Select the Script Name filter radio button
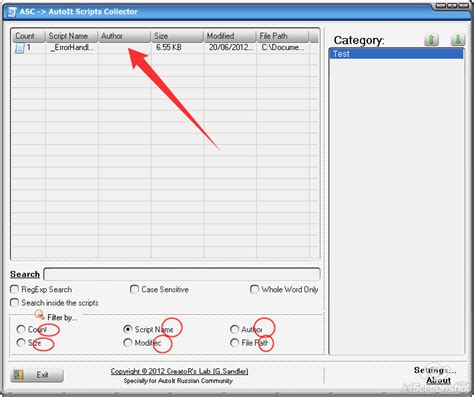474x397 pixels. pyautogui.click(x=127, y=329)
